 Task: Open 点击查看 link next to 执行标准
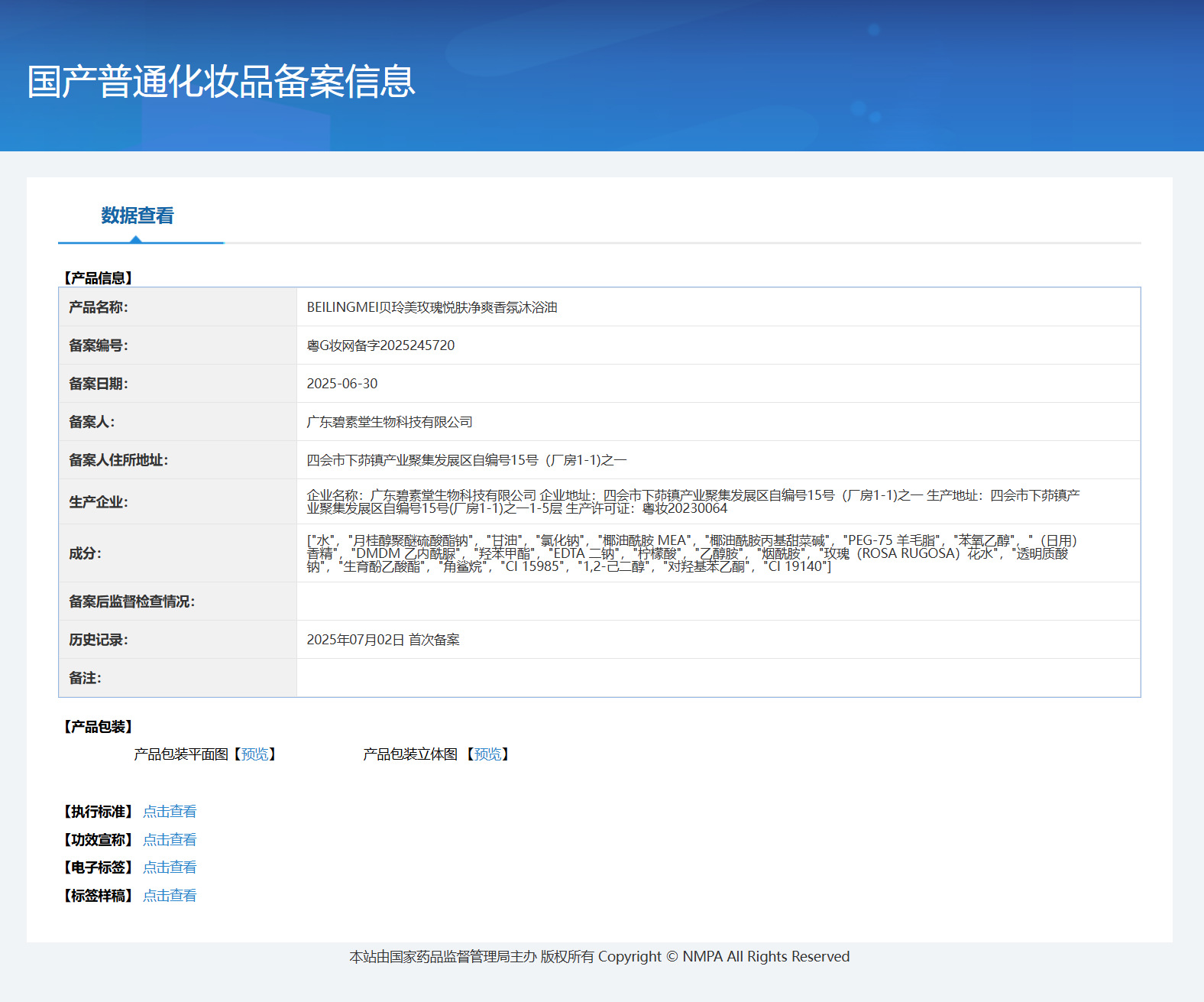pos(170,812)
